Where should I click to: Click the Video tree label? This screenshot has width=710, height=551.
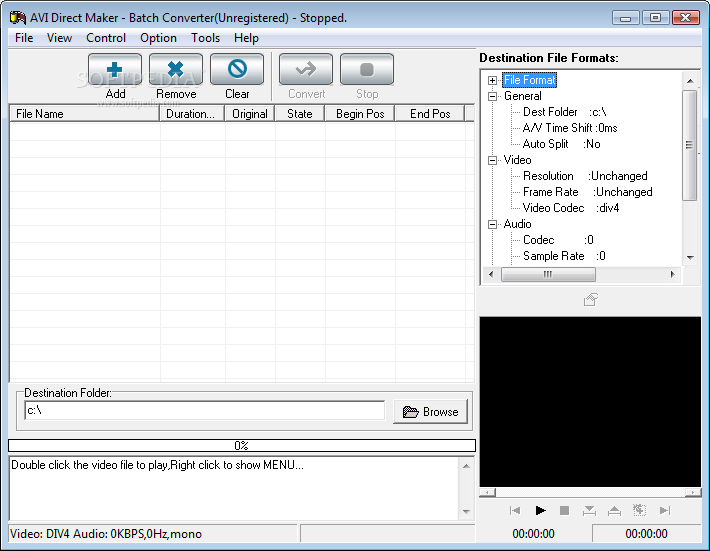(x=517, y=160)
